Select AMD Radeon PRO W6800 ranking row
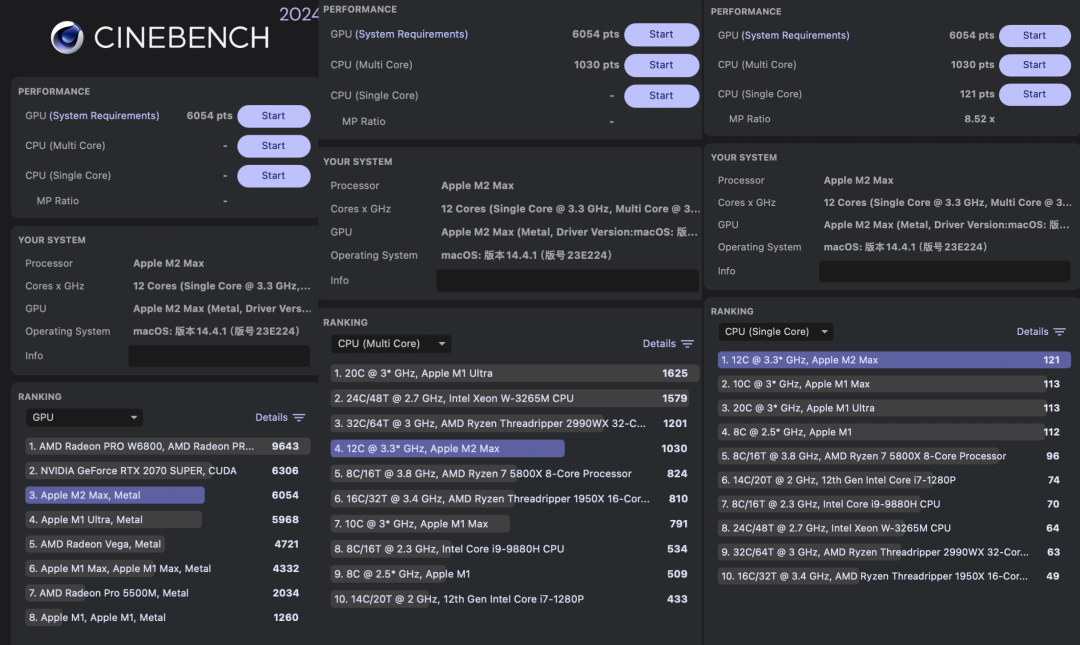This screenshot has width=1080, height=645. (167, 447)
